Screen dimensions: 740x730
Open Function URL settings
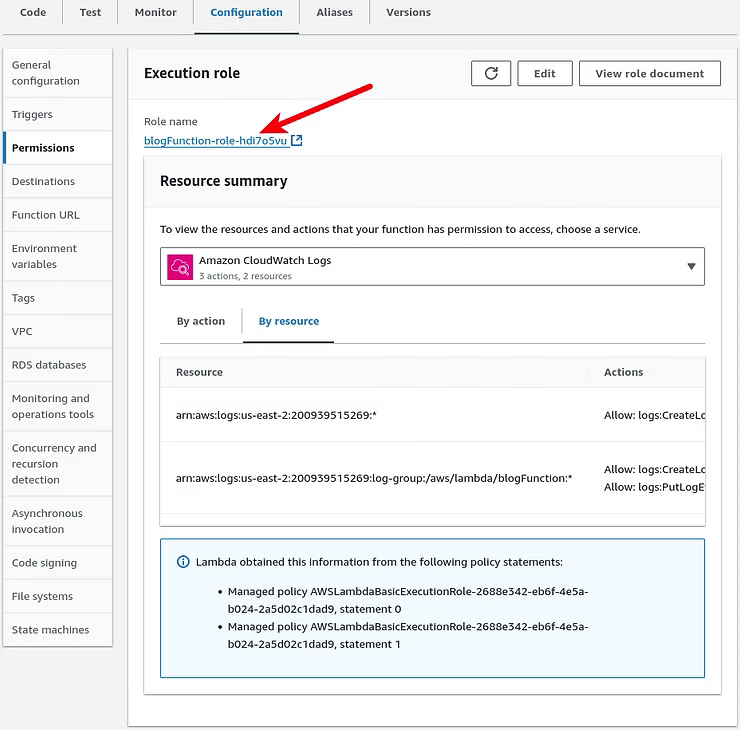click(x=58, y=215)
